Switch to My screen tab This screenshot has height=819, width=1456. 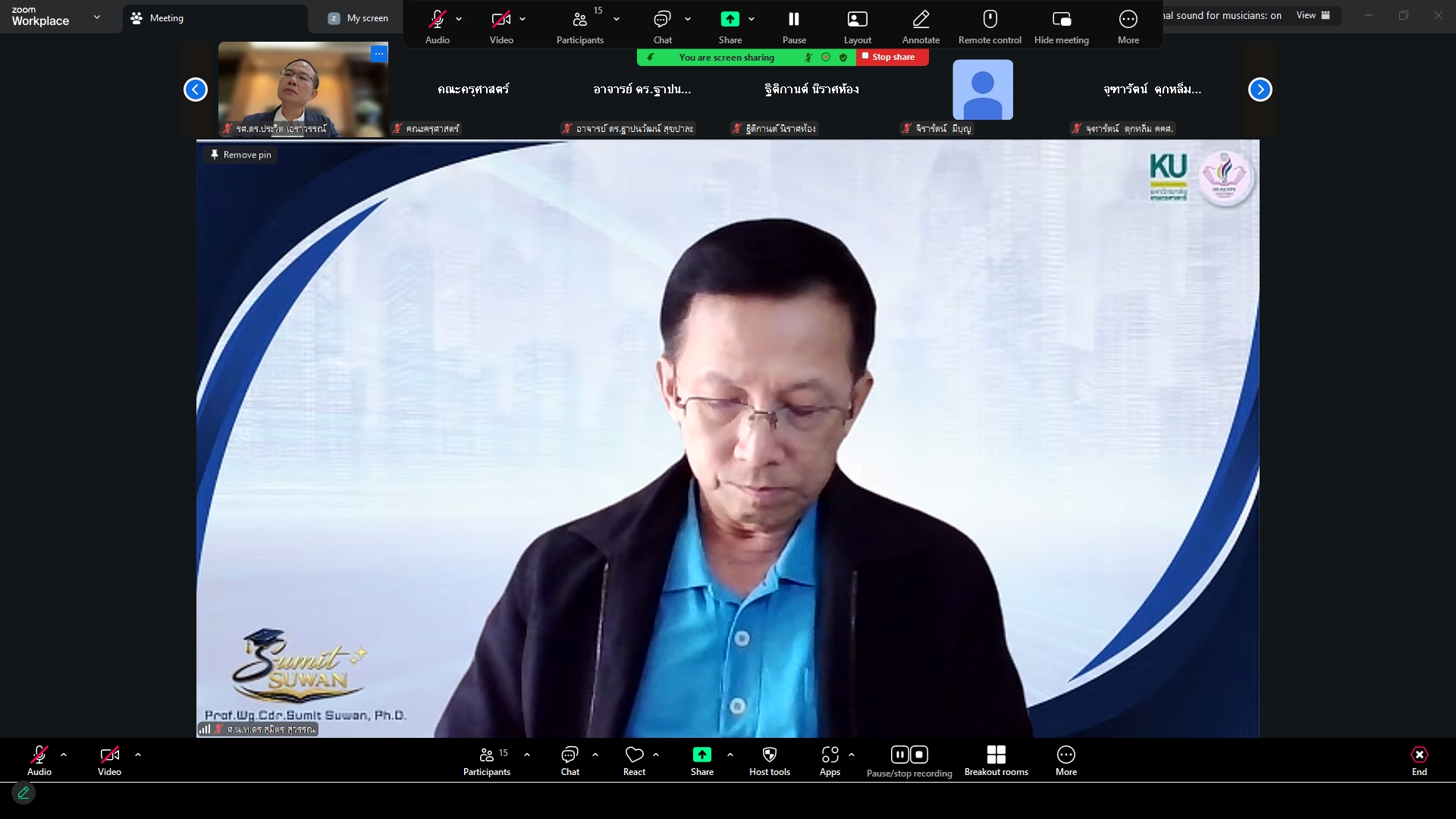359,18
